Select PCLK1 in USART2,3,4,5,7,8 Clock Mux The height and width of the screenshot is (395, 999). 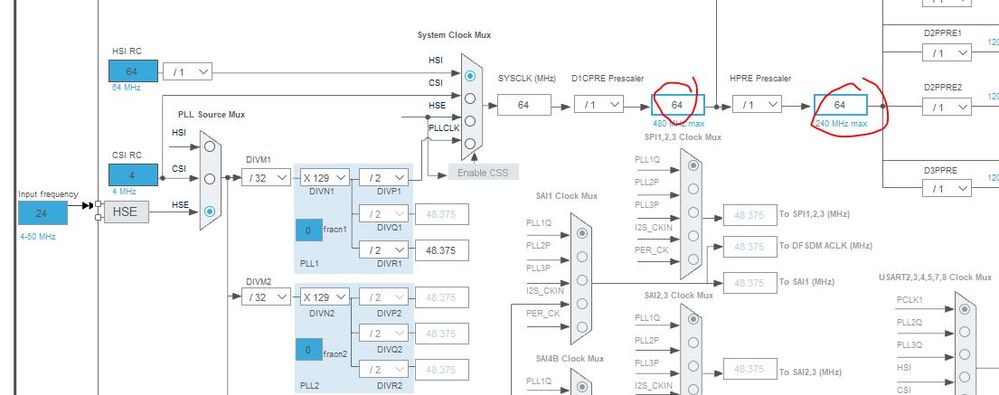[x=965, y=309]
